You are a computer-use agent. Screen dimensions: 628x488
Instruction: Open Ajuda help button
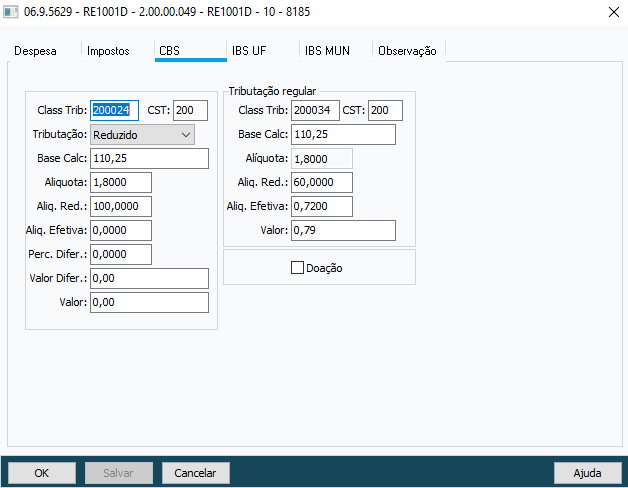587,473
